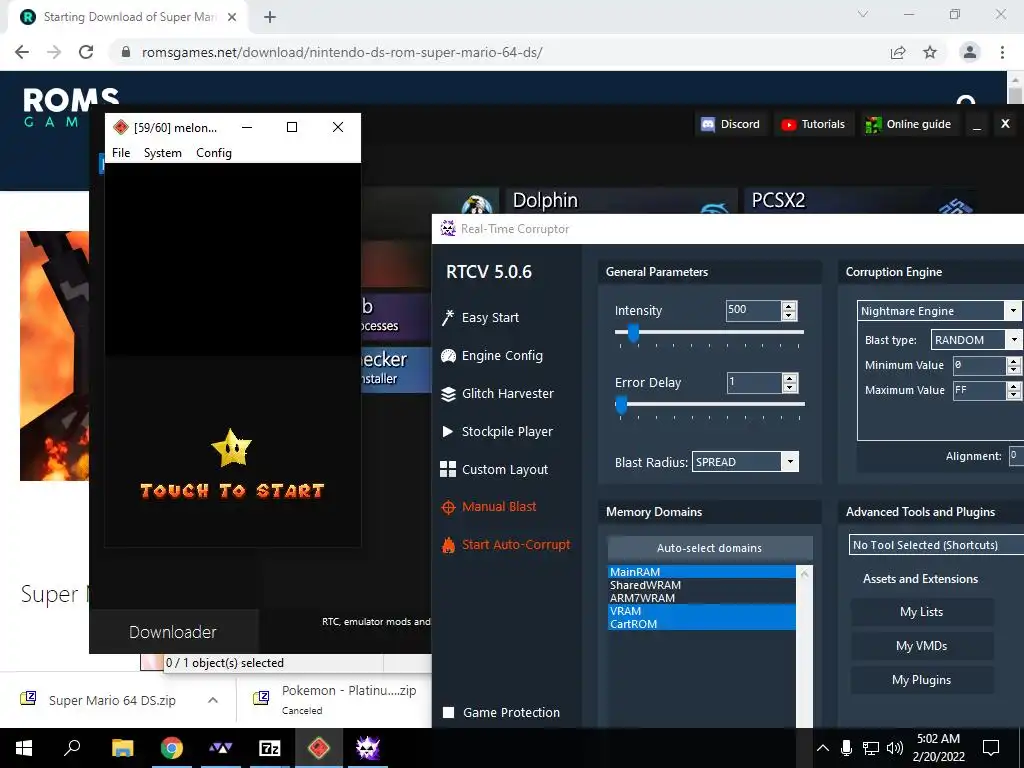Bookmark this page with star icon
1024x768 pixels.
click(x=930, y=52)
